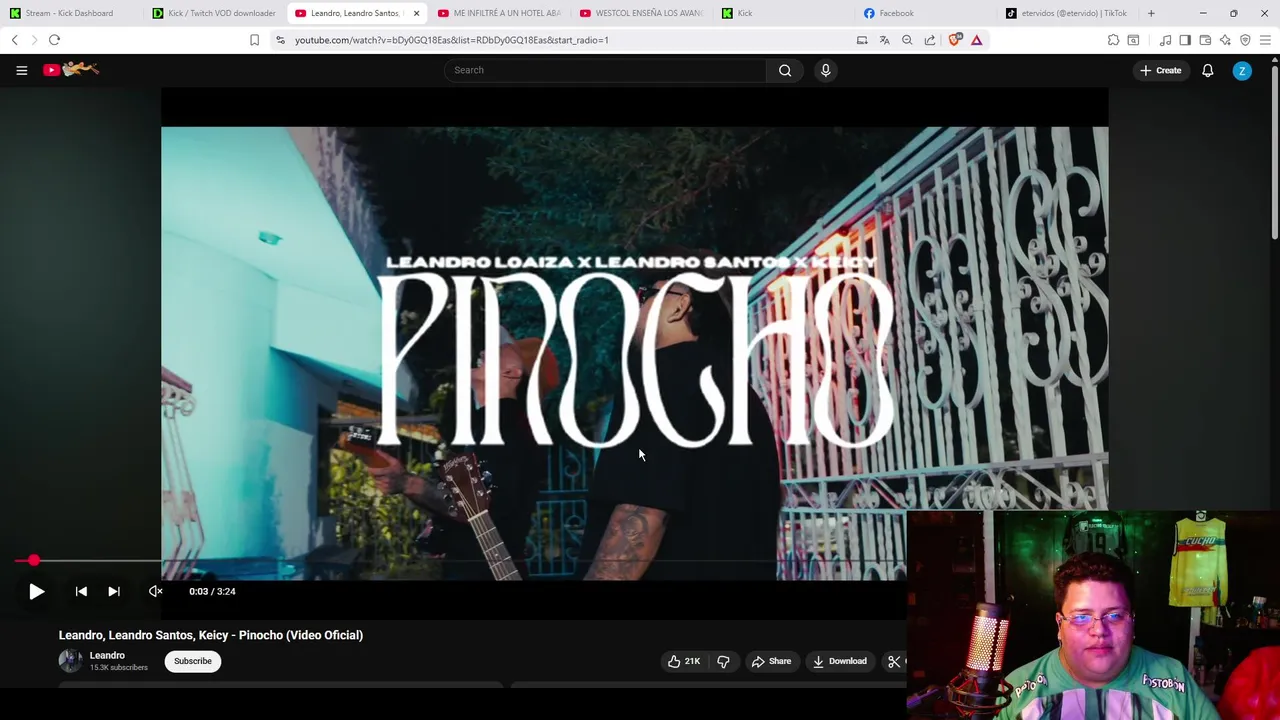
Task: Share this page link icon
Action: tap(930, 40)
